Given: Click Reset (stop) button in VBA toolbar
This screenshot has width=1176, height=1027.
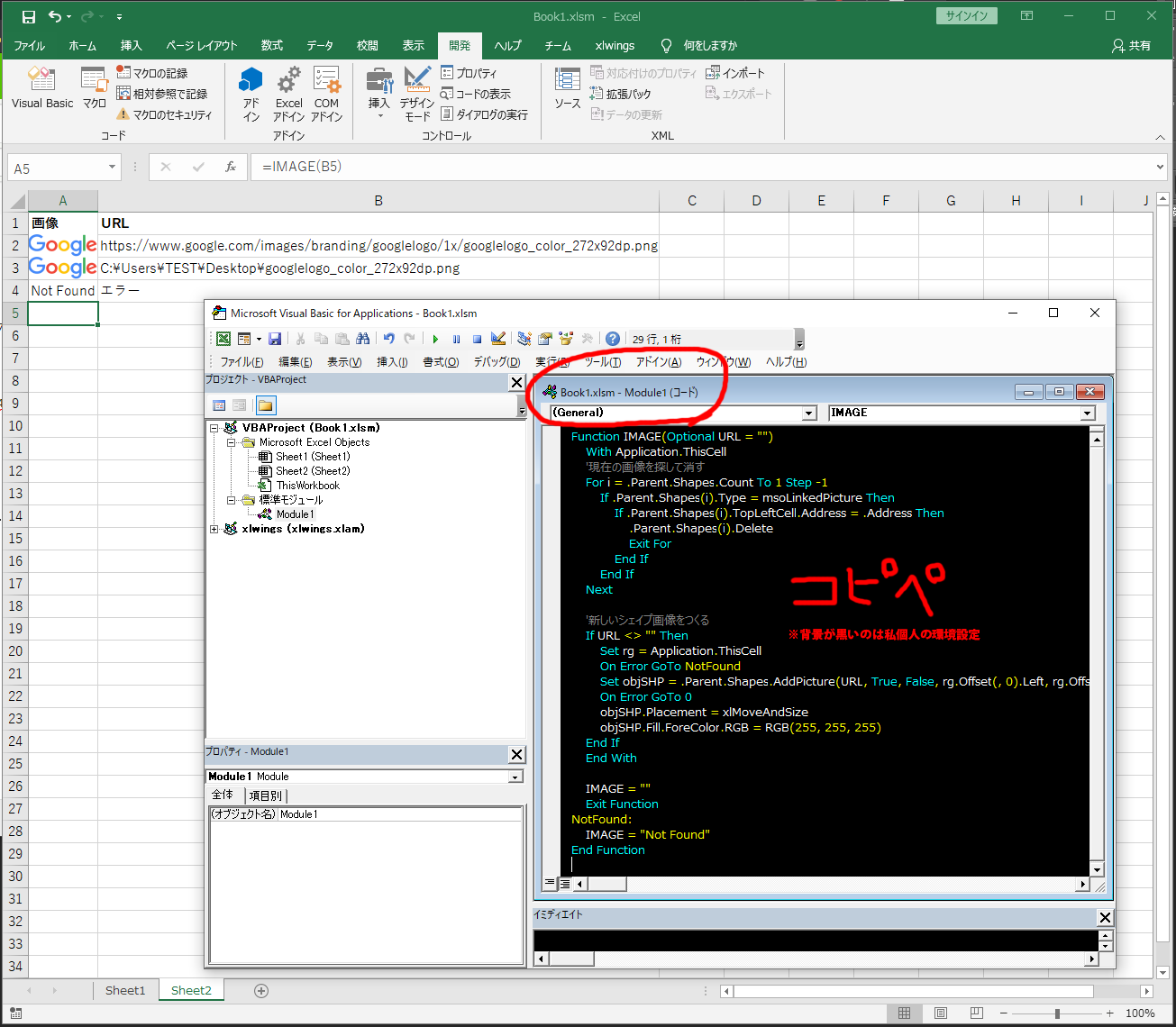Looking at the screenshot, I should click(x=477, y=339).
